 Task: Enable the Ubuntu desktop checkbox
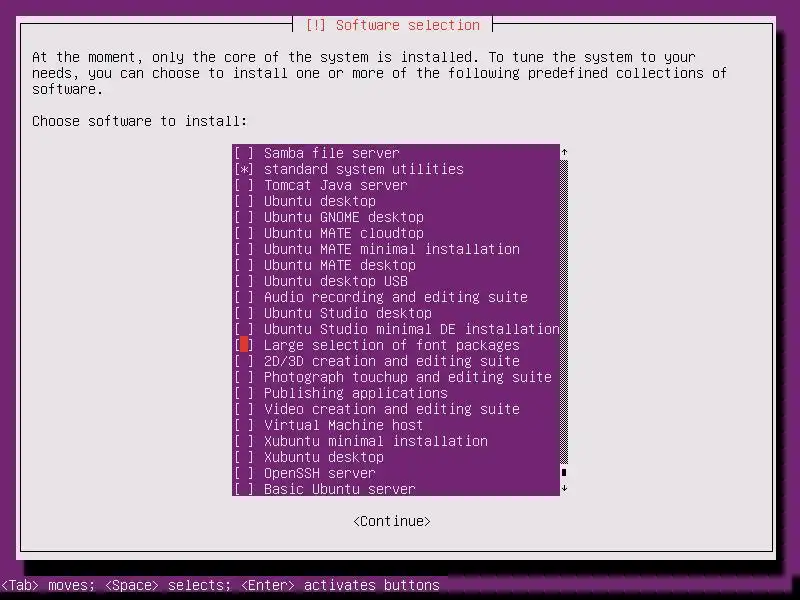click(x=244, y=201)
